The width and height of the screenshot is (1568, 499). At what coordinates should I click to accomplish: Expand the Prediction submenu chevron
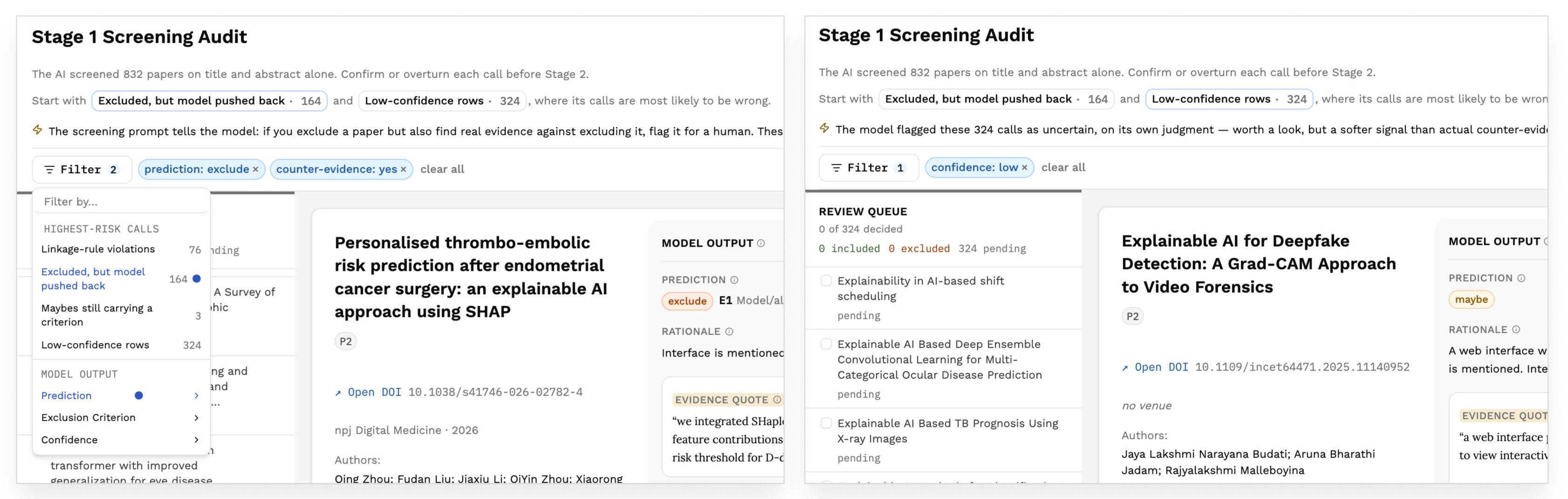point(196,396)
